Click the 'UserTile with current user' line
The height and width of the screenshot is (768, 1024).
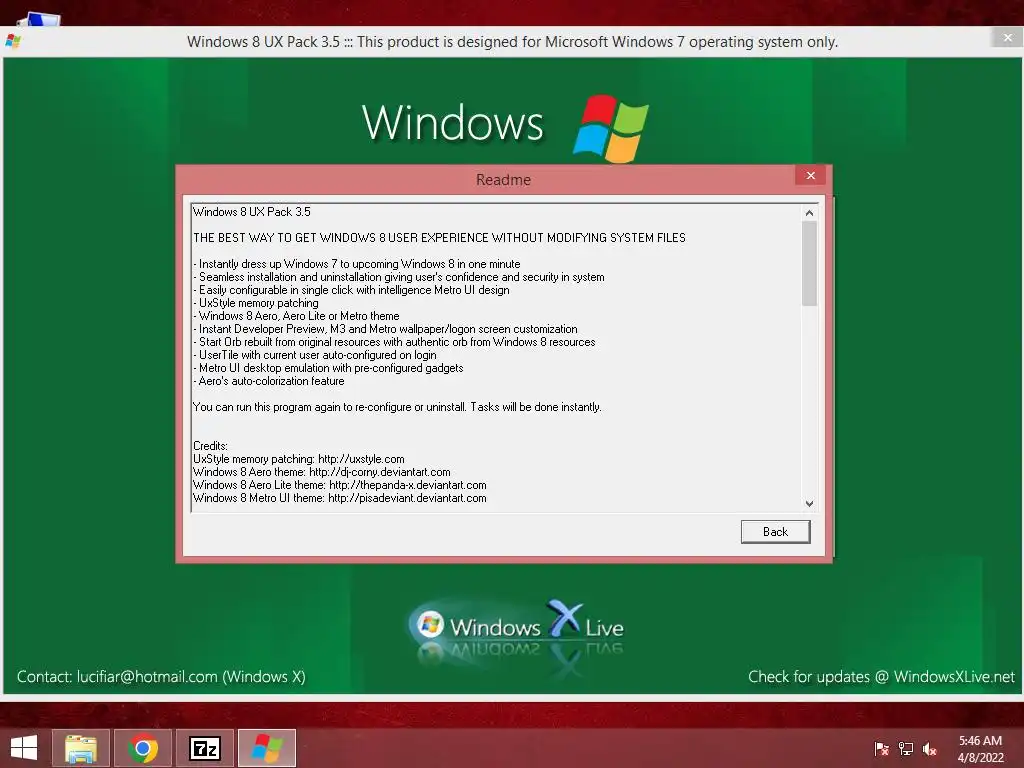click(315, 355)
